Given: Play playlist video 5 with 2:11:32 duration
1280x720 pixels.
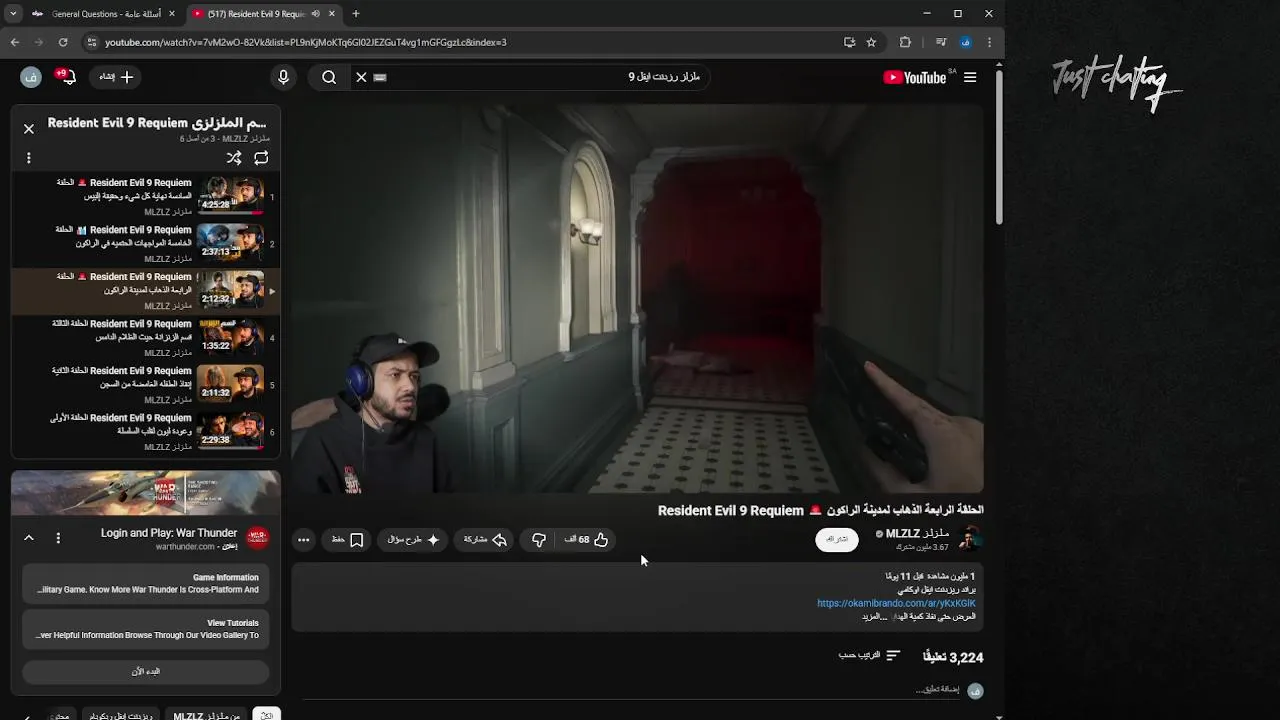Looking at the screenshot, I should 146,384.
